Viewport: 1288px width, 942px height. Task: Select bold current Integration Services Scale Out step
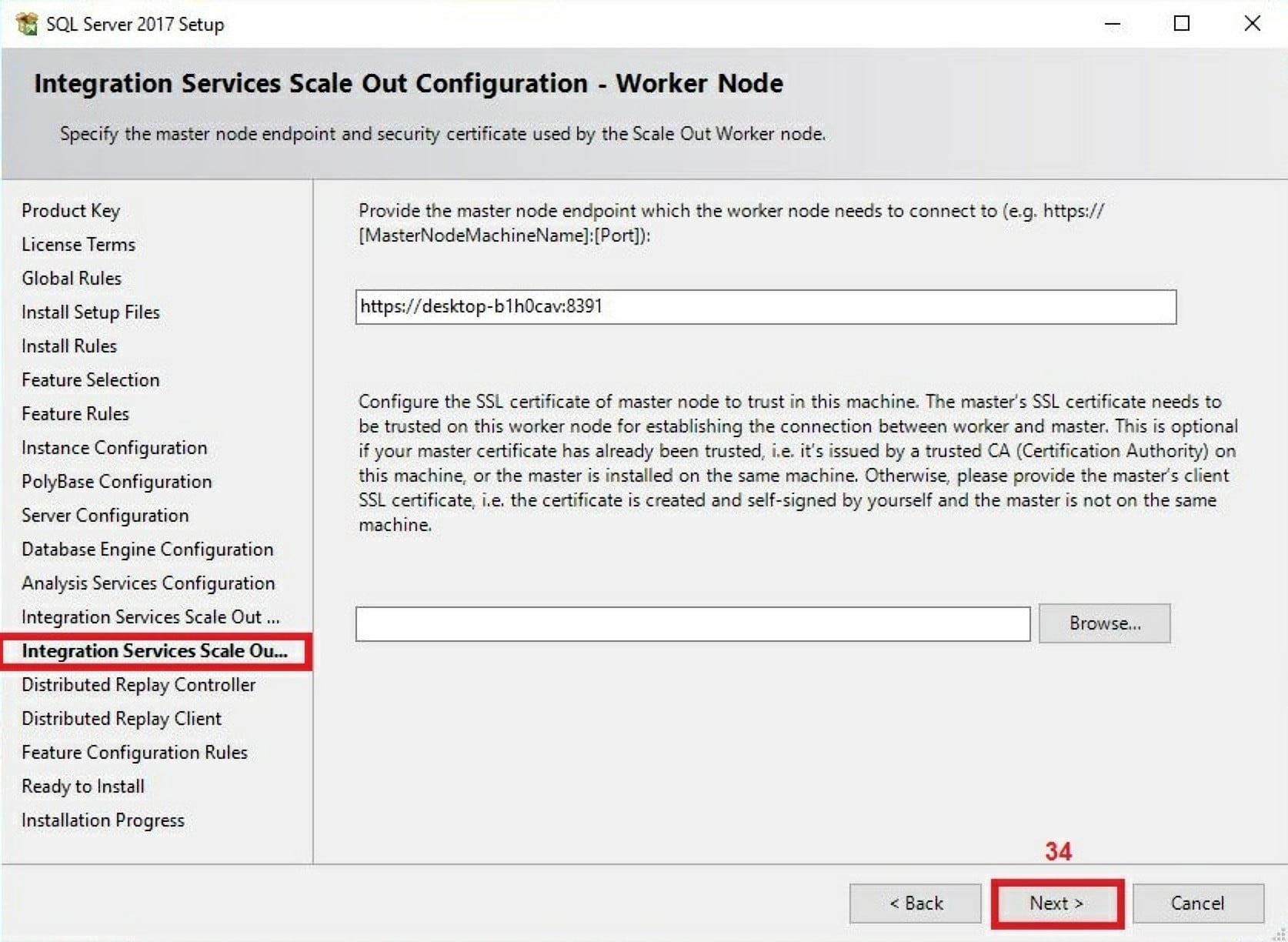(155, 651)
